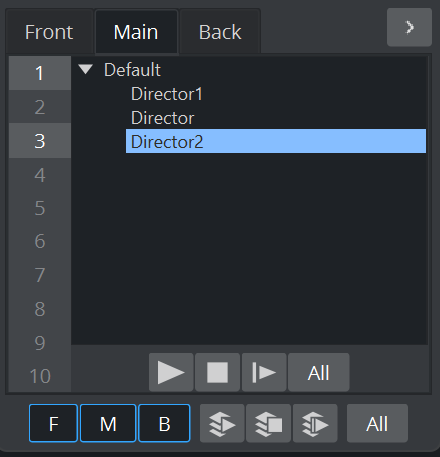Select Director1 in the tree
The height and width of the screenshot is (457, 440).
167,94
